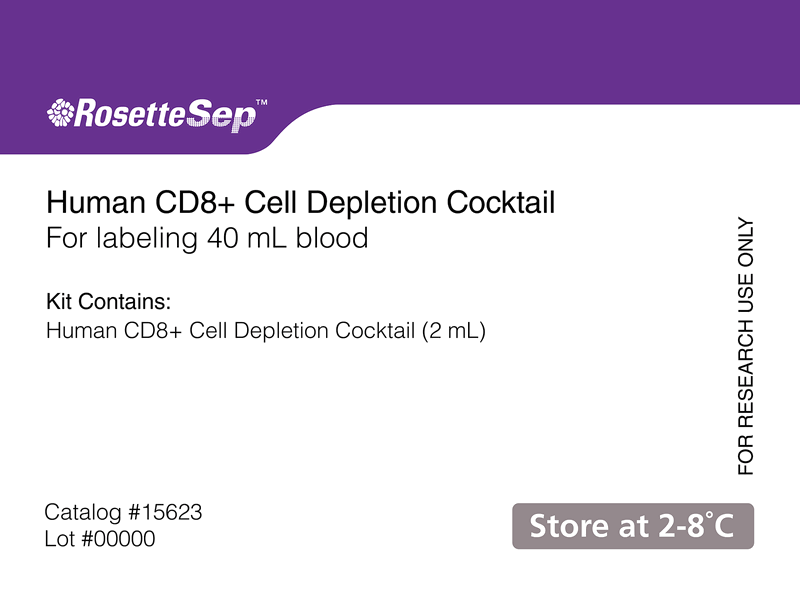
Task: Click the 'Store at 2-8°C' gray badge
Action: 633,526
